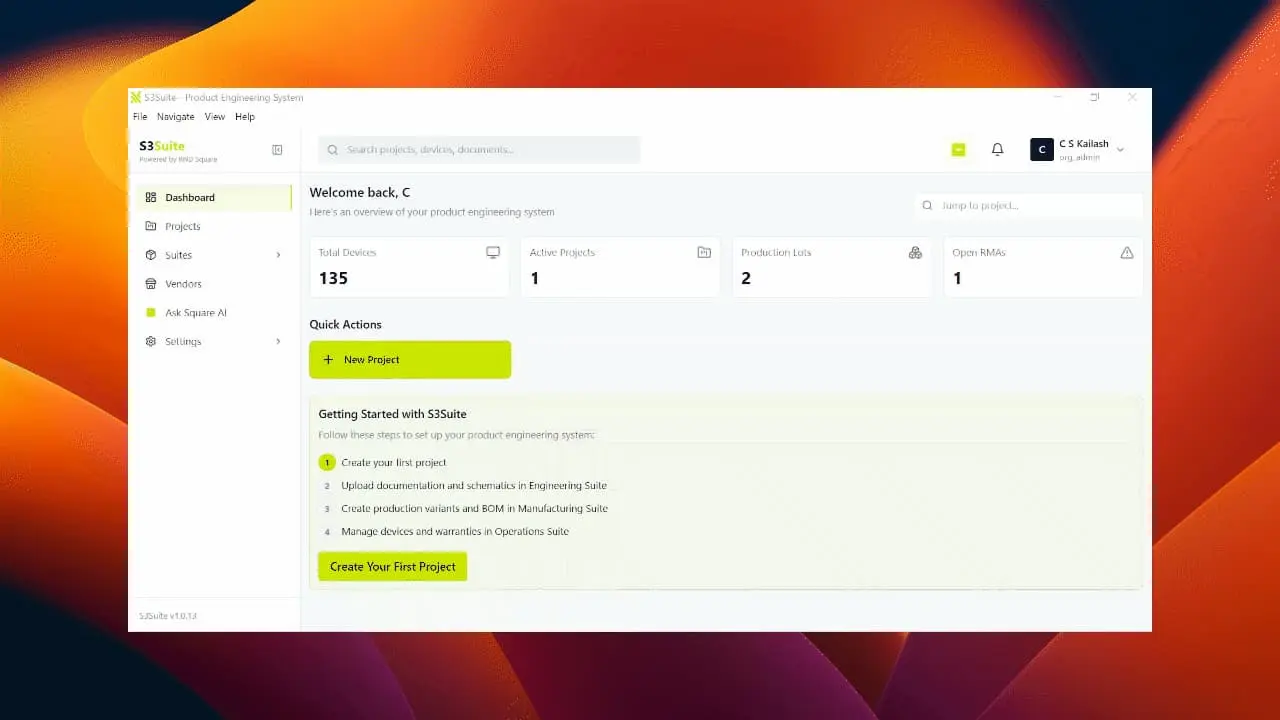
Task: Collapse the sidebar with the panel icon
Action: point(277,150)
